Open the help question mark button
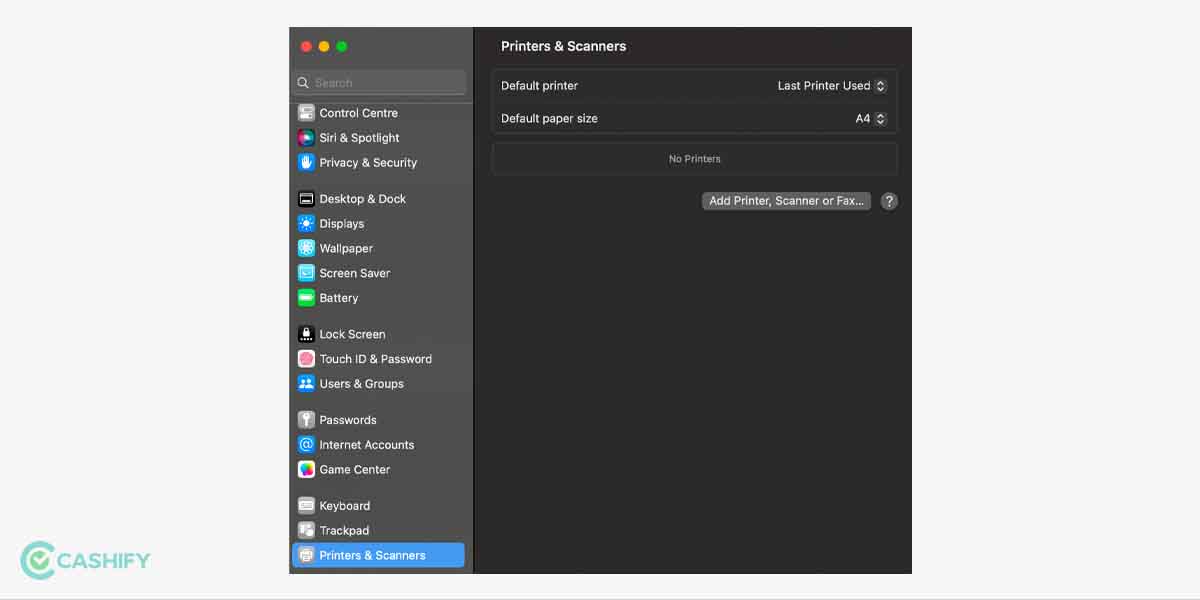The height and width of the screenshot is (600, 1200). click(888, 201)
